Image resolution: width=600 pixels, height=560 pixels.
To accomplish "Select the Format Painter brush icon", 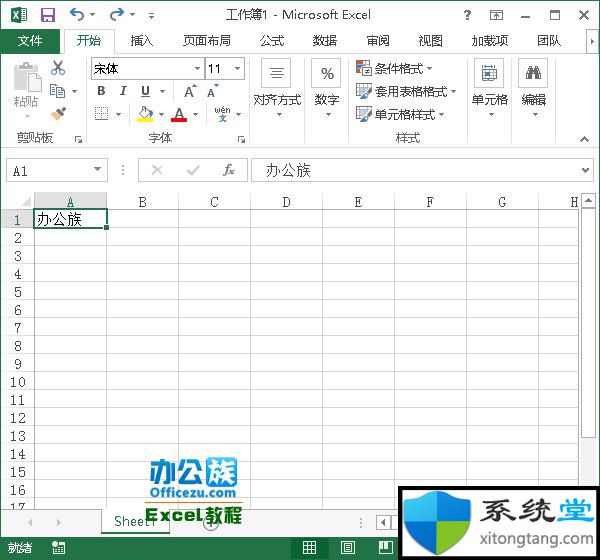I will [58, 114].
